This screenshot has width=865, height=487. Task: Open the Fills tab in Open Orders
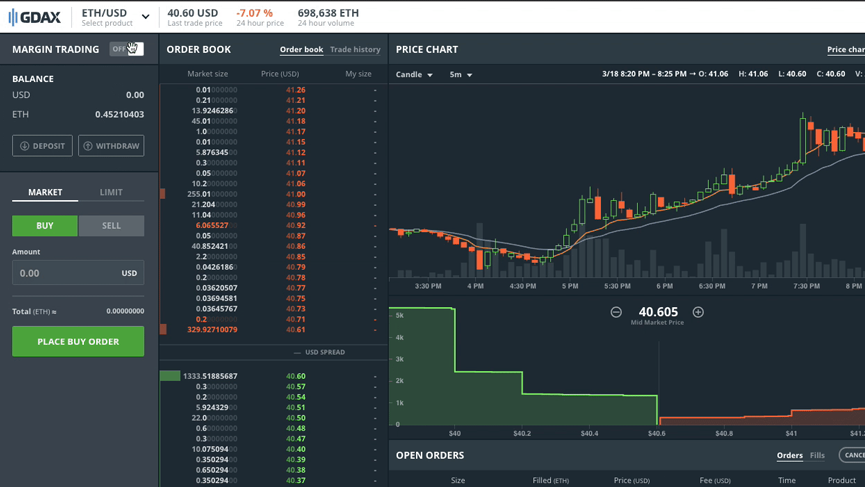[x=817, y=455]
